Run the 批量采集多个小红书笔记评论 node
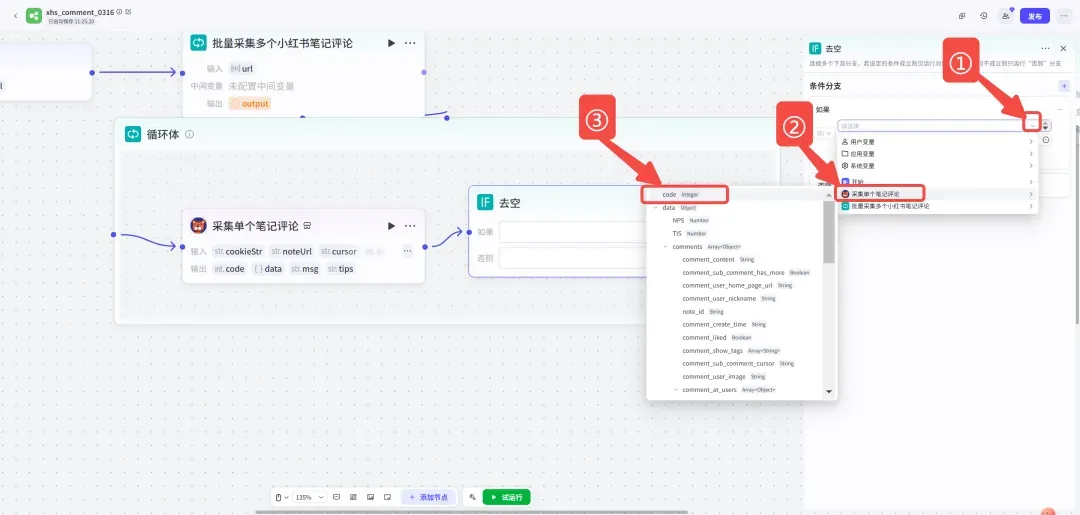Viewport: 1080px width, 515px height. (391, 43)
